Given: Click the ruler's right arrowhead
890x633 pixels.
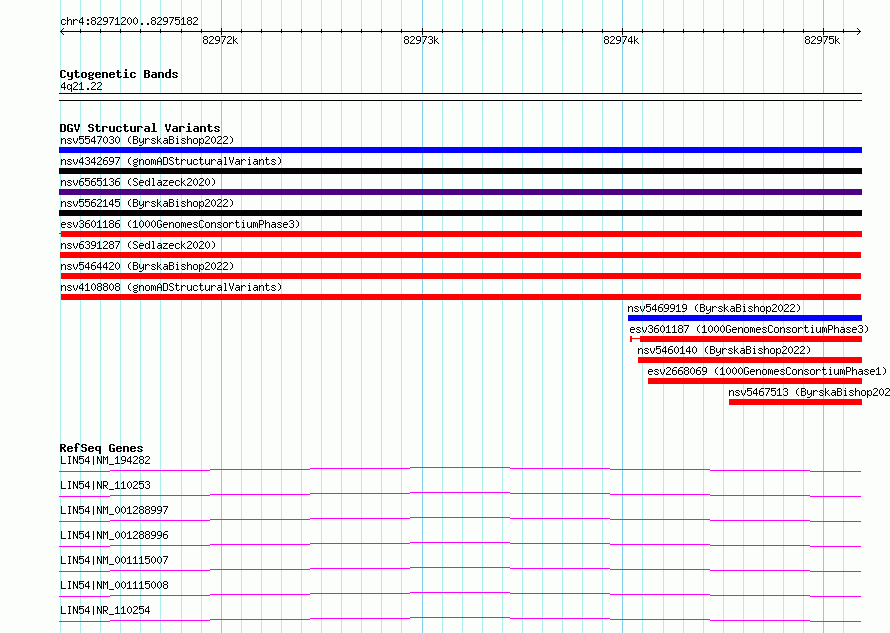Looking at the screenshot, I should (x=859, y=31).
